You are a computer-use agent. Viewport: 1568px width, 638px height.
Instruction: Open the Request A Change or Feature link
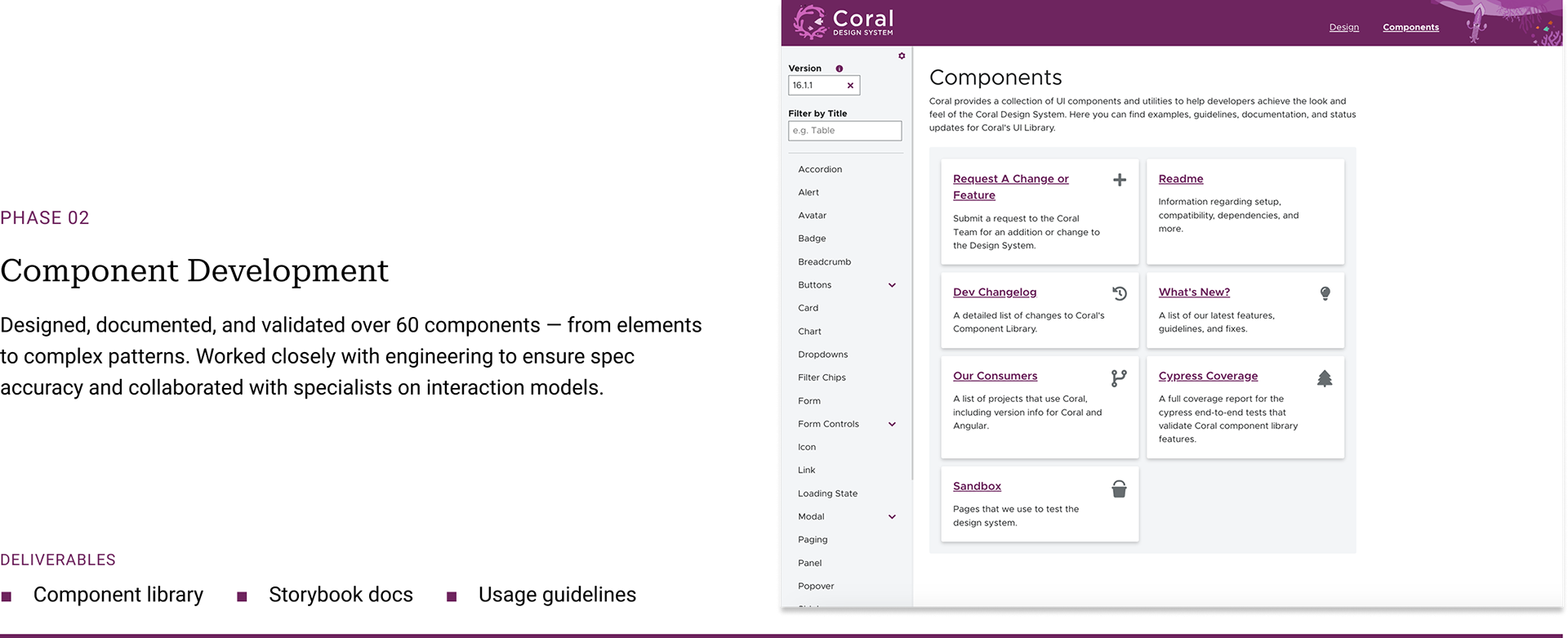coord(1011,187)
